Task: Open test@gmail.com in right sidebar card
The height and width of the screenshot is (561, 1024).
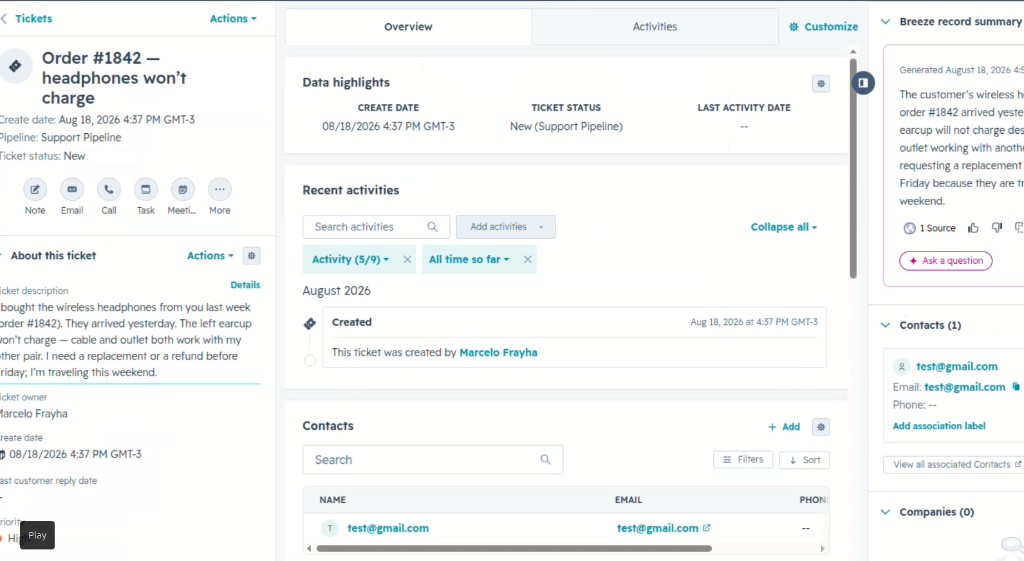Action: [x=957, y=366]
